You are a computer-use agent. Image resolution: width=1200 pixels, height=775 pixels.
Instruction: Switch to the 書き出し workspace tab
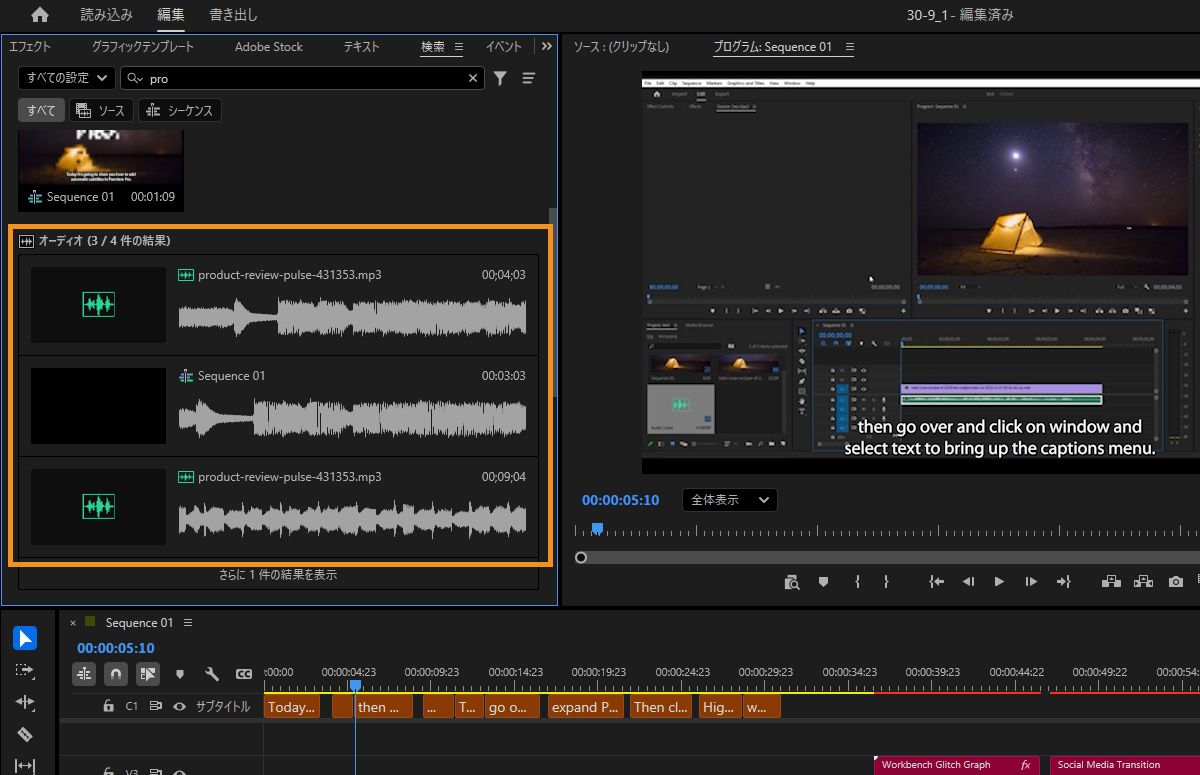tap(233, 15)
